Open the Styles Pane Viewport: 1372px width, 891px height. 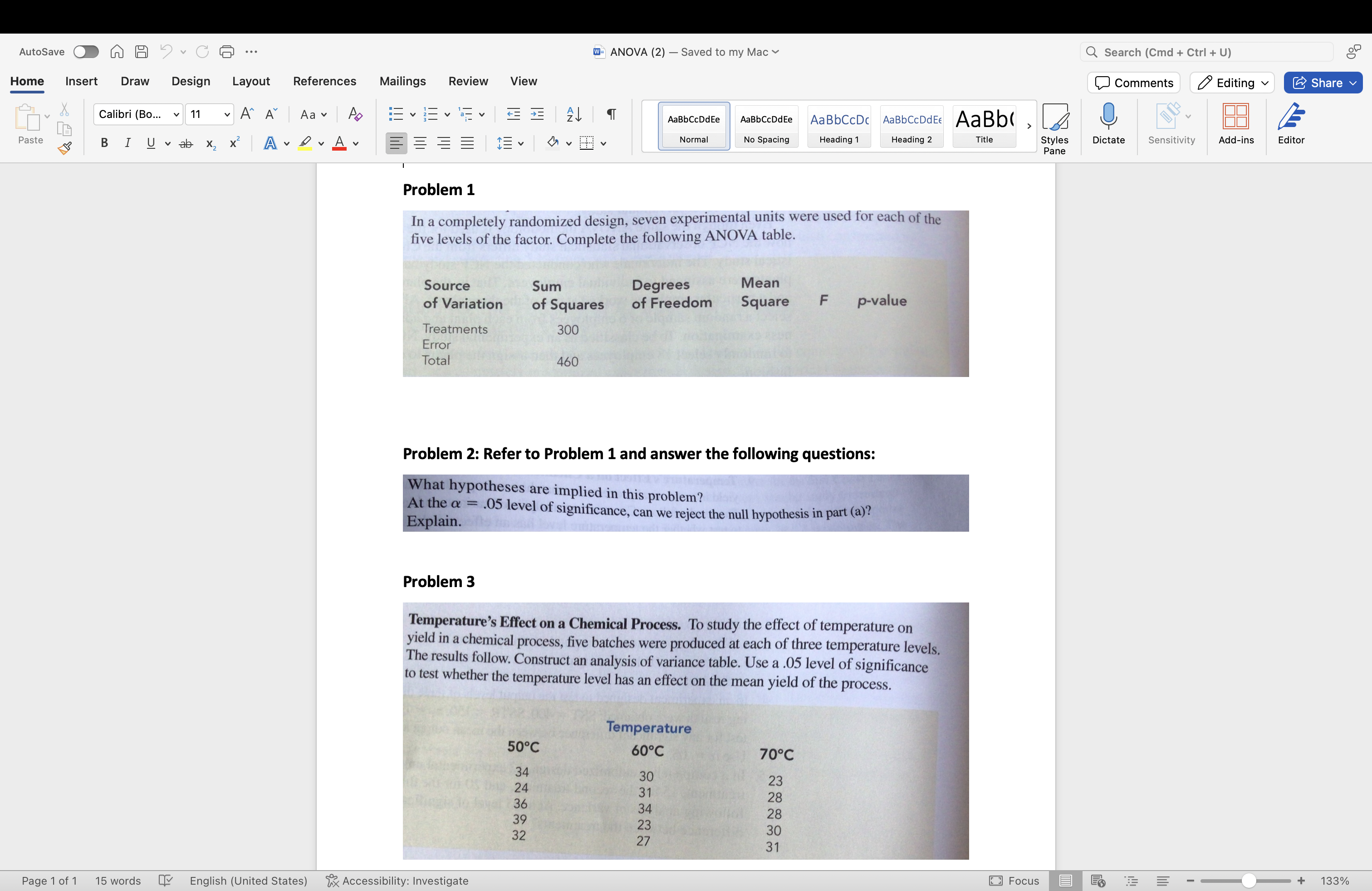click(1054, 128)
